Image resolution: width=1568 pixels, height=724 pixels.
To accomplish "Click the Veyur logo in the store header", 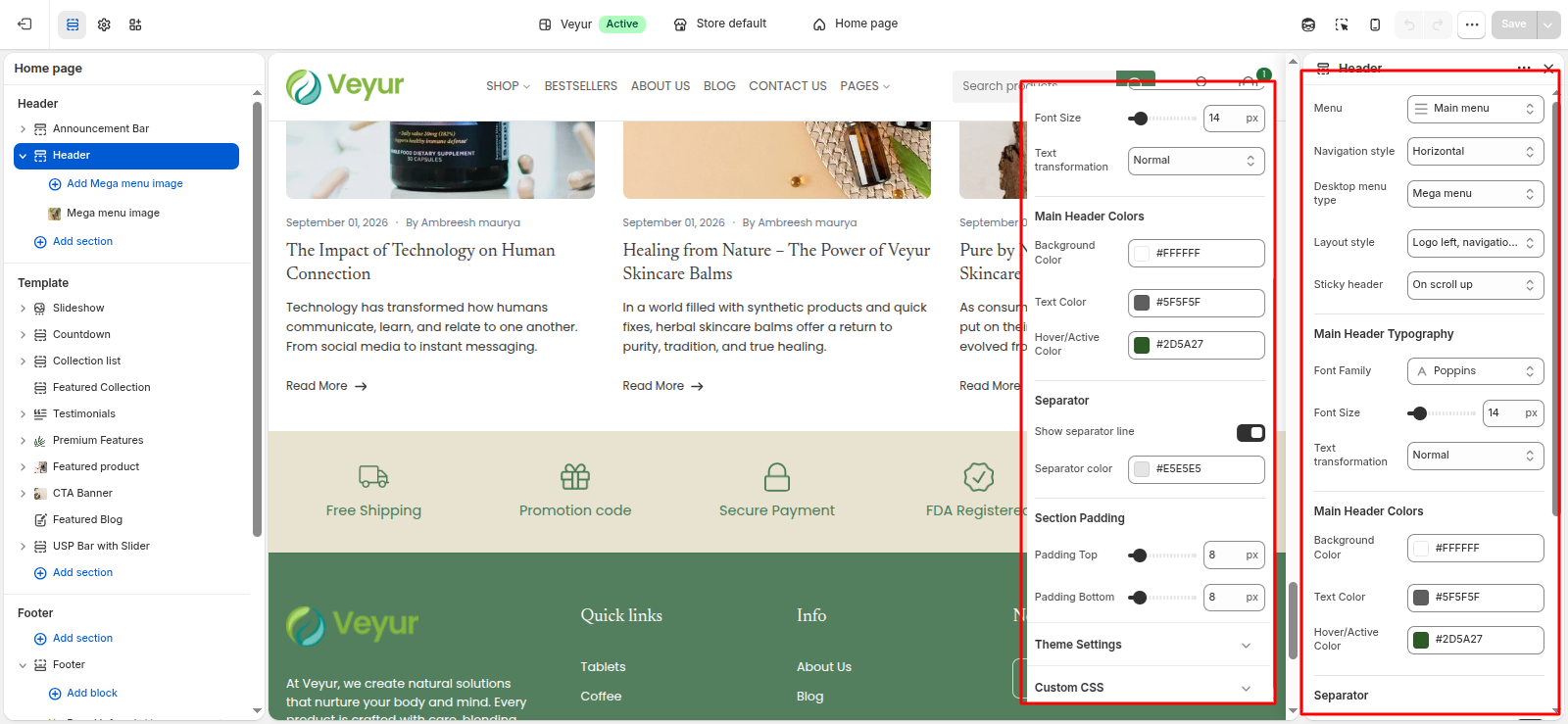I will tap(345, 86).
